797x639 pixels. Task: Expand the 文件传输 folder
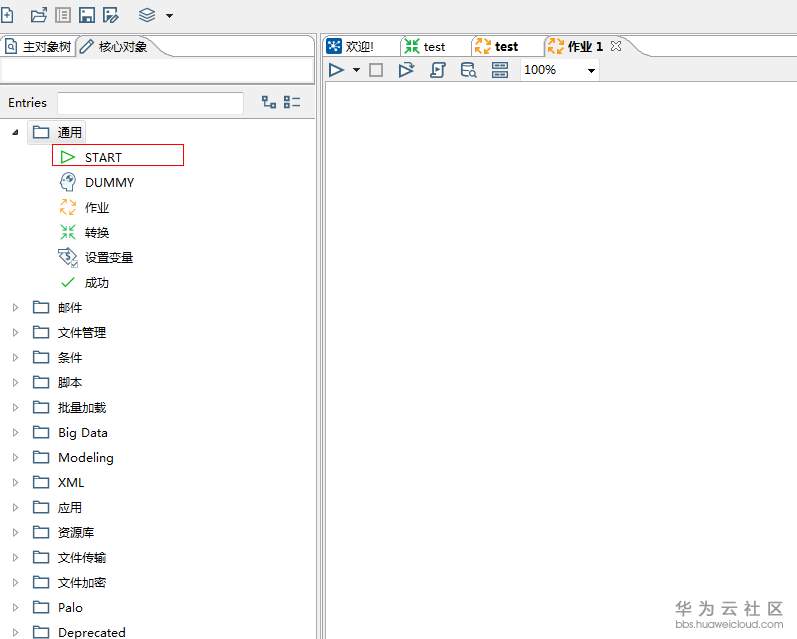pos(15,557)
